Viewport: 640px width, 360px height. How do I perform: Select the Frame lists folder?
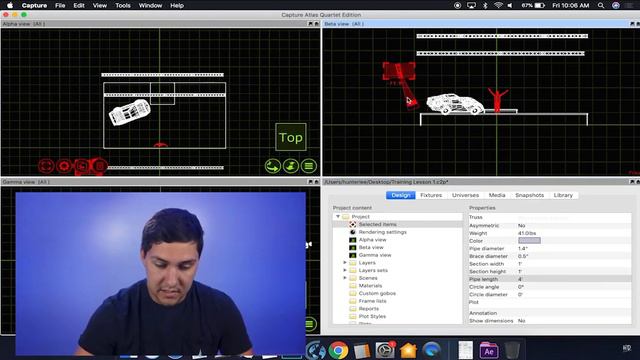[372, 301]
